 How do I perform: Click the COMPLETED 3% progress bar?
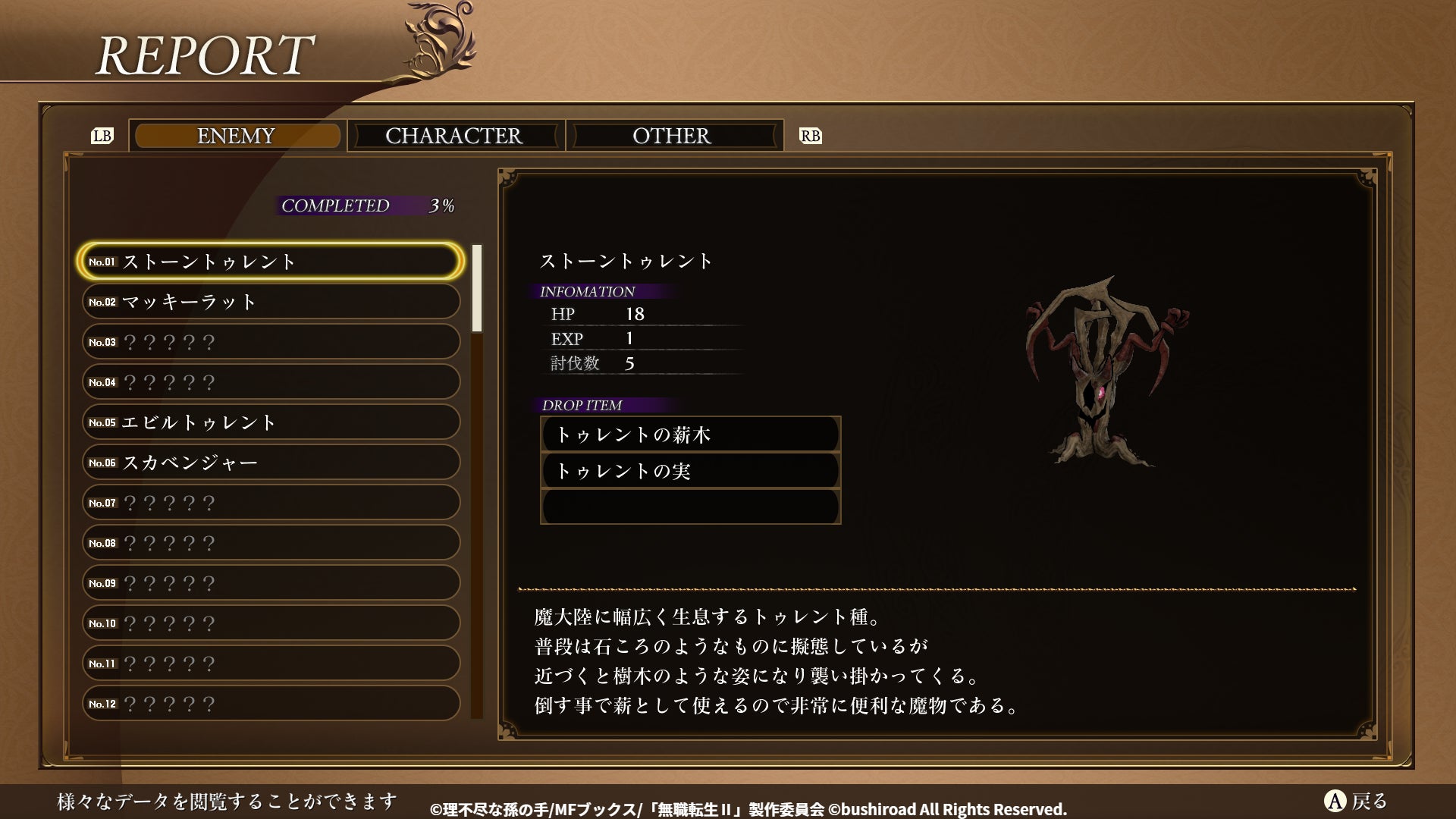(366, 206)
